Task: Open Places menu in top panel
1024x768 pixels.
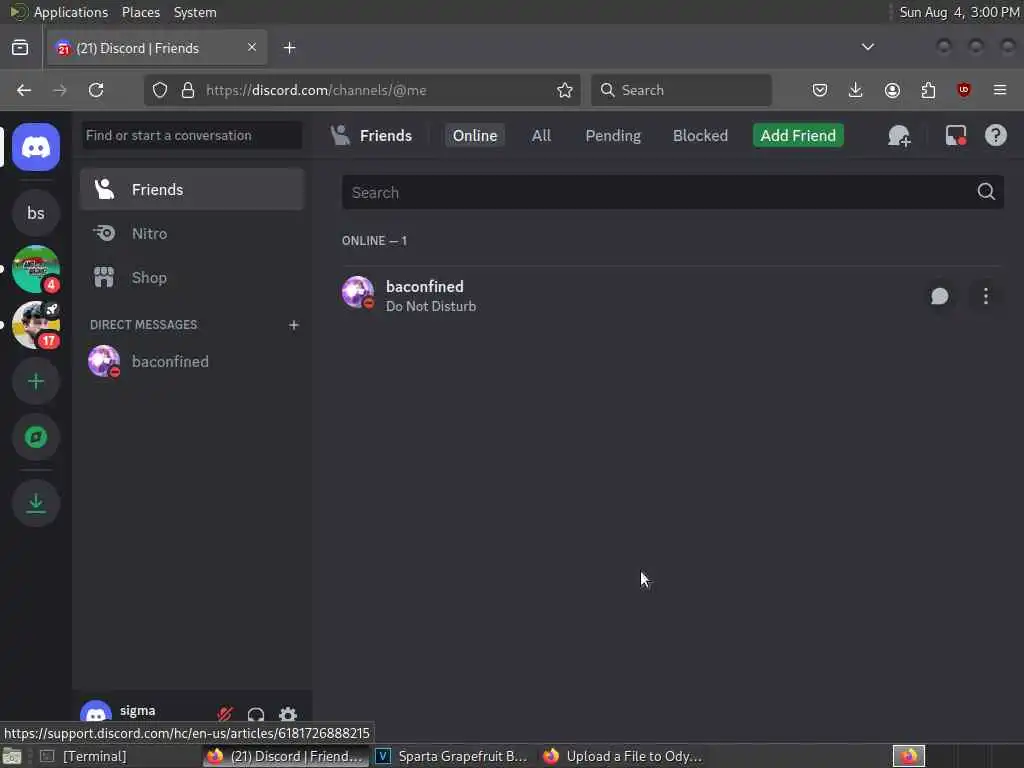Action: coord(140,12)
